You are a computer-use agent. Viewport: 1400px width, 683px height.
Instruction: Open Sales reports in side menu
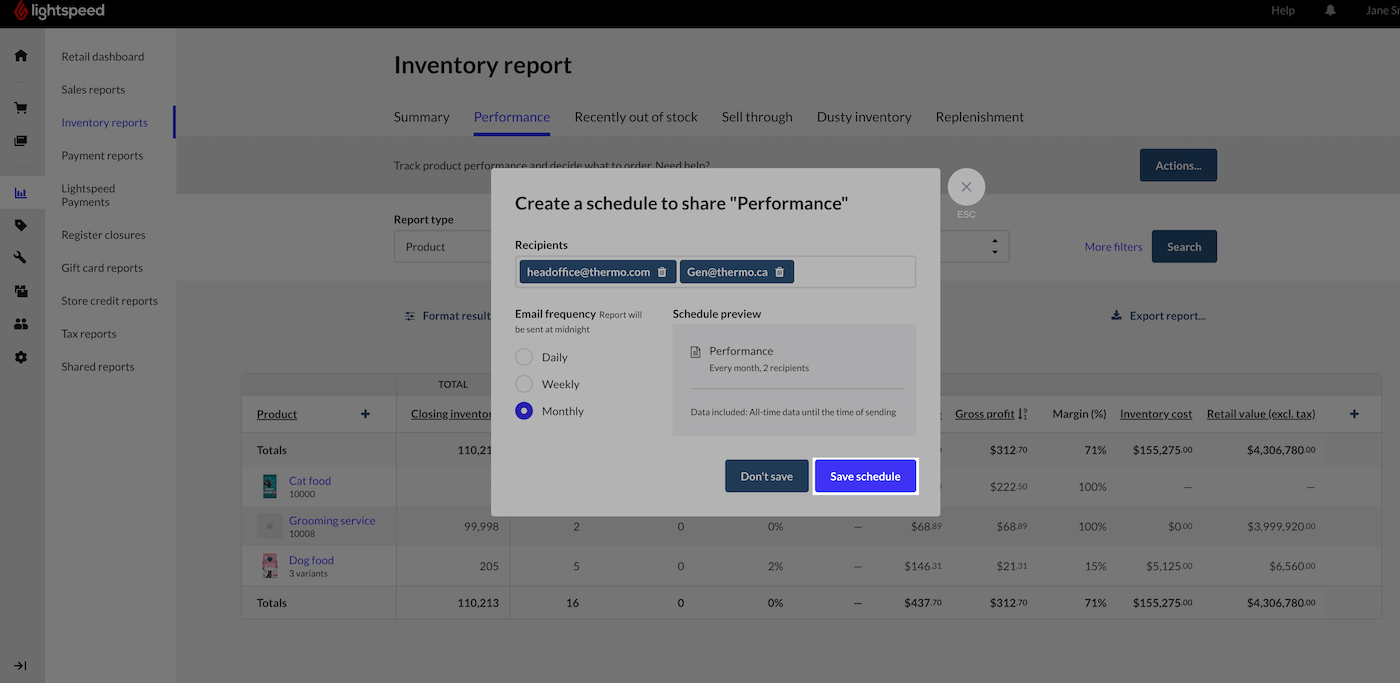[x=93, y=90]
